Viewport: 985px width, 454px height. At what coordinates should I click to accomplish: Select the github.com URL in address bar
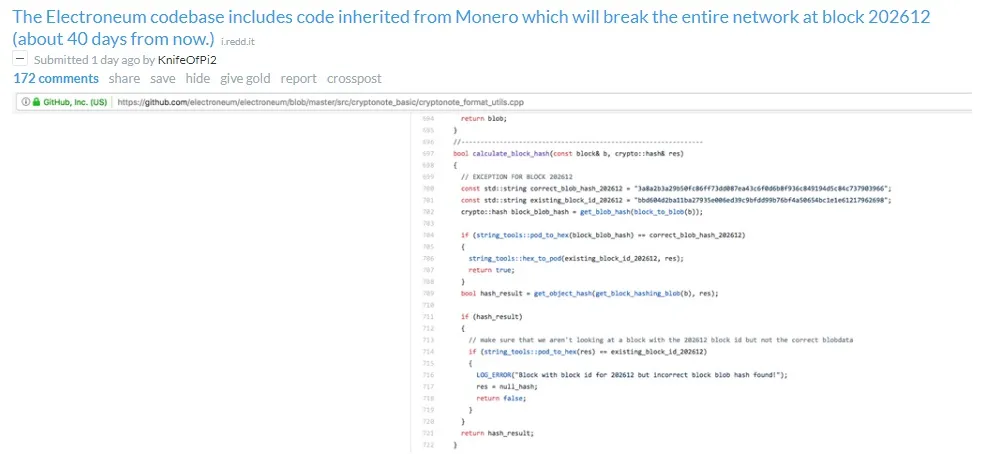(320, 102)
